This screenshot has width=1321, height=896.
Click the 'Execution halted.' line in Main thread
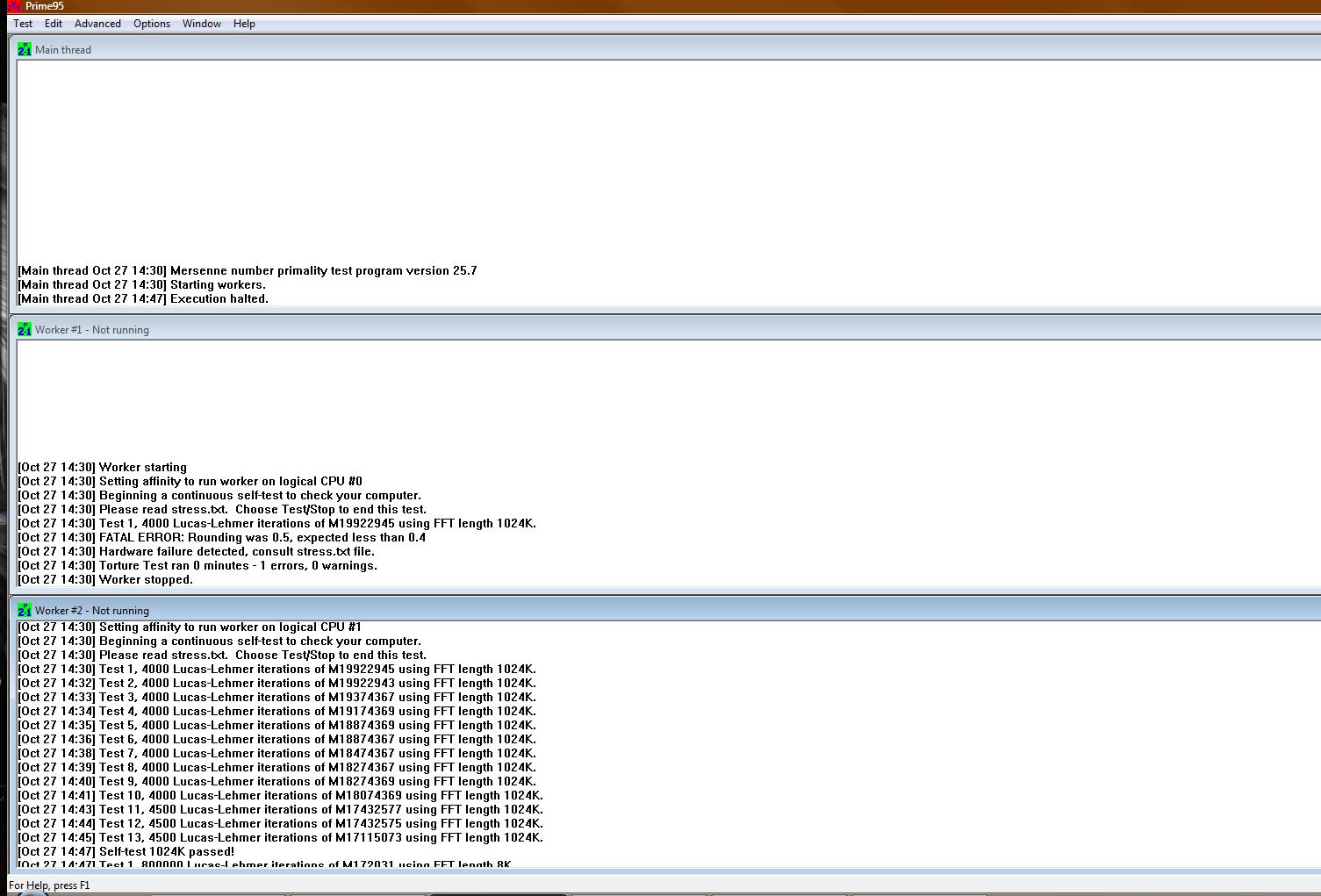[143, 298]
